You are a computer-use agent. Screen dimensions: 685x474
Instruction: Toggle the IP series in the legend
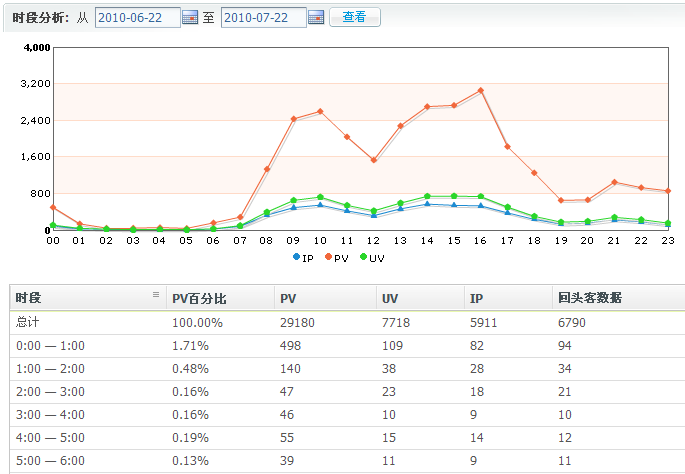click(303, 257)
